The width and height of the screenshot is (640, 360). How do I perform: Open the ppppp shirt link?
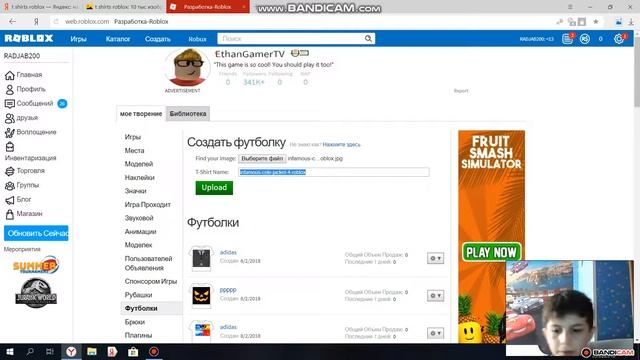[x=228, y=289]
